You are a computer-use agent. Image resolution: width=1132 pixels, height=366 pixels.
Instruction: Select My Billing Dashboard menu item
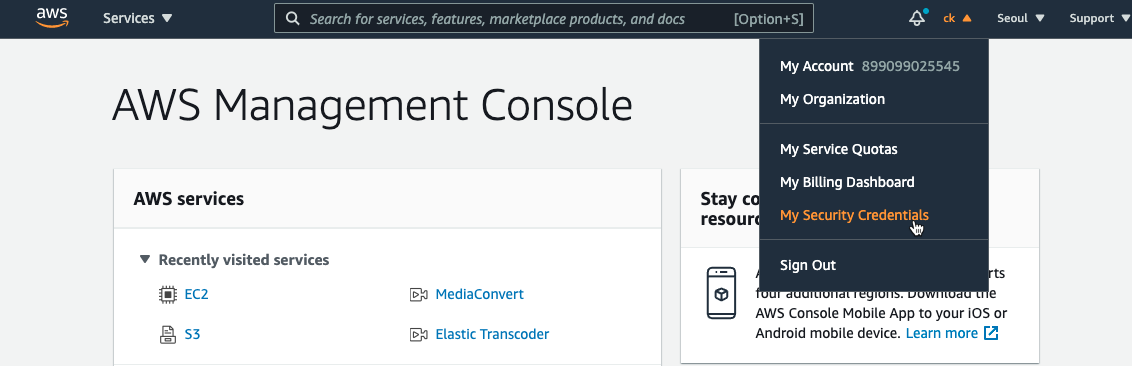pos(847,182)
